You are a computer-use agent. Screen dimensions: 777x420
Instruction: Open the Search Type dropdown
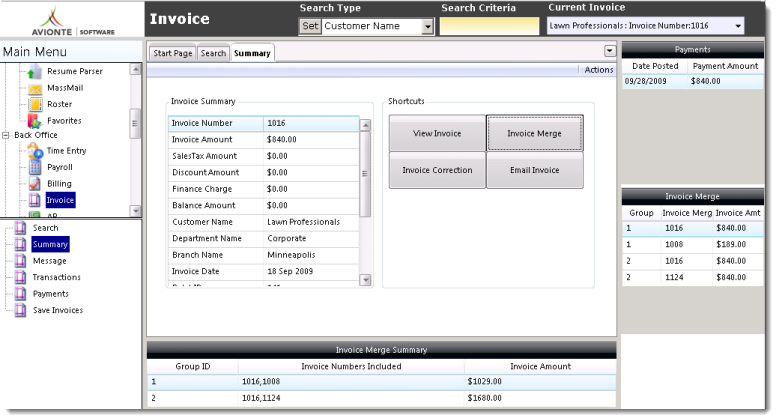click(x=428, y=27)
